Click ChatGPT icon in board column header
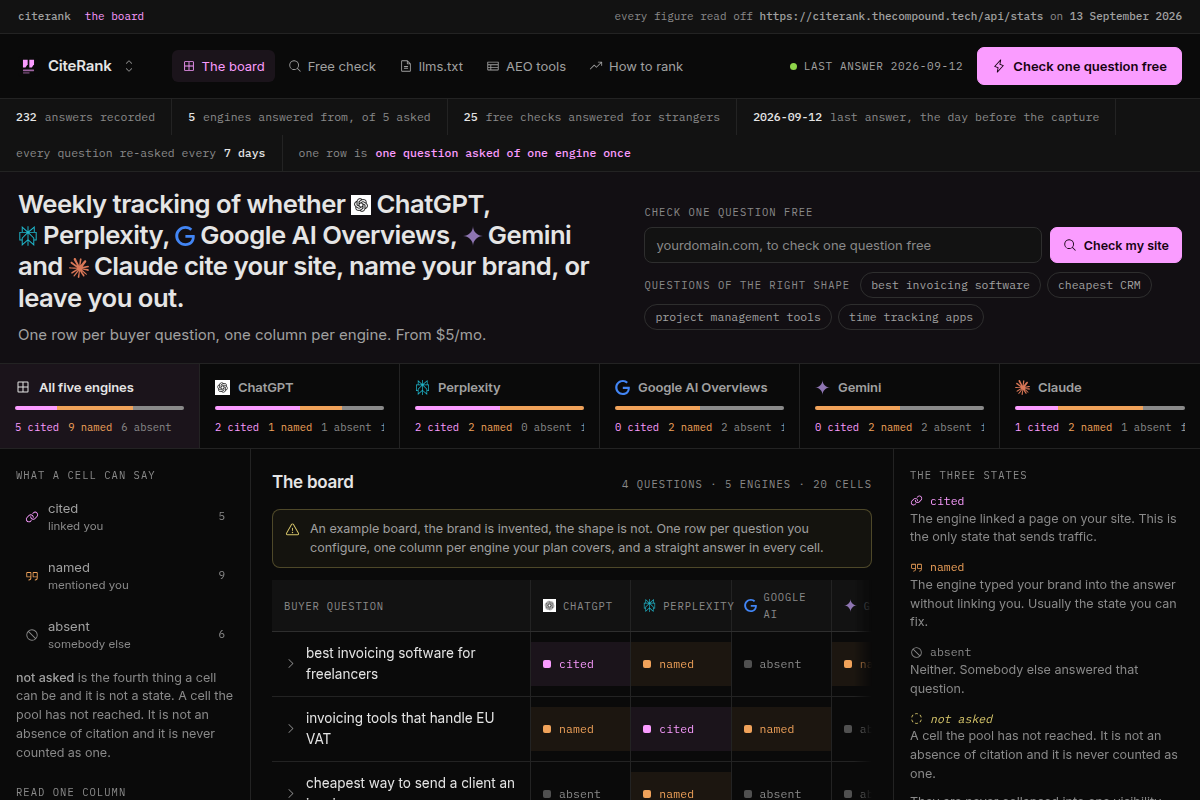 point(549,606)
